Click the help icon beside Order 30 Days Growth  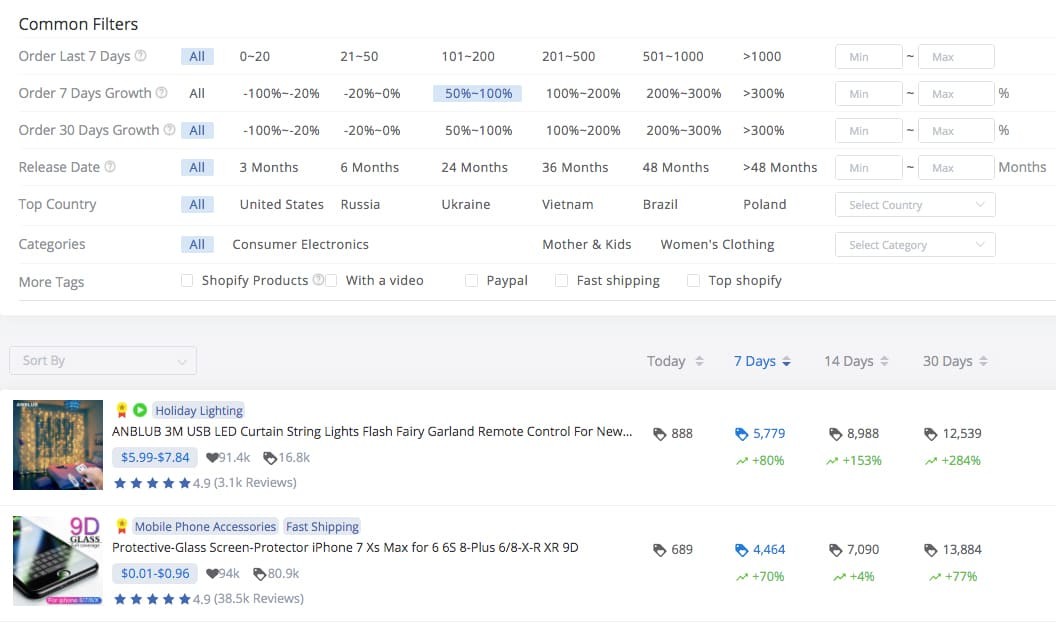point(170,129)
